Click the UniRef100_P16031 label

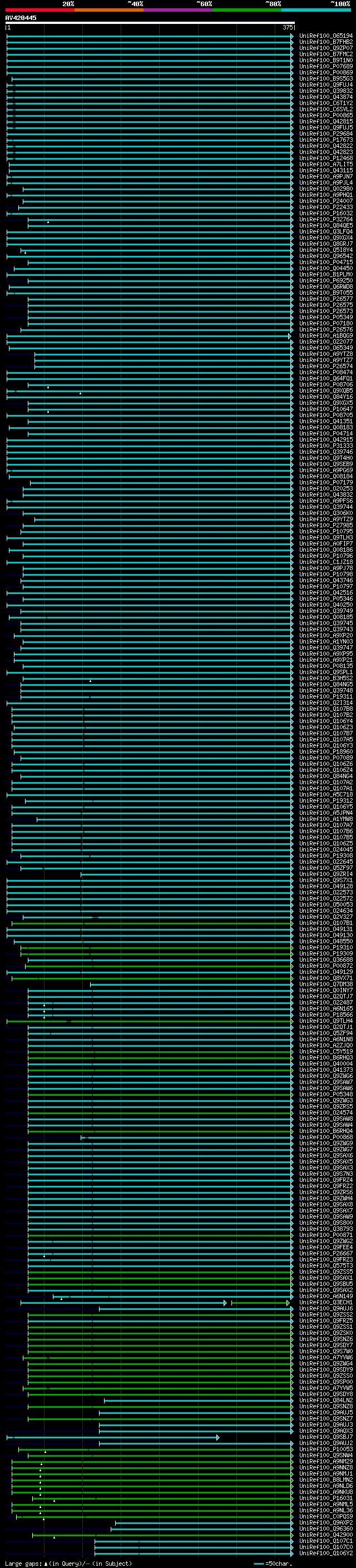click(325, 1498)
